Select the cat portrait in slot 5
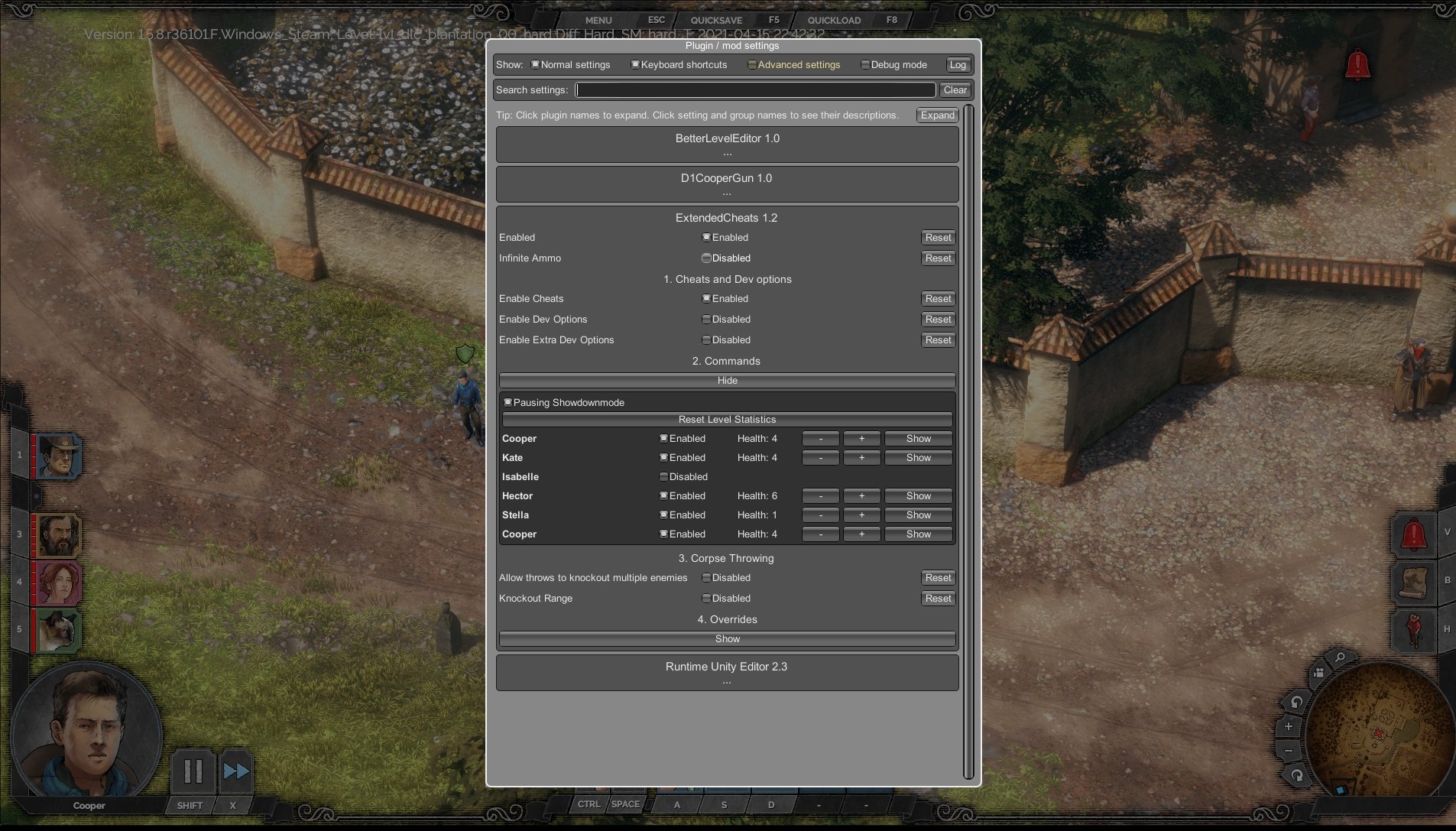Viewport: 1456px width, 831px height. coord(58,631)
